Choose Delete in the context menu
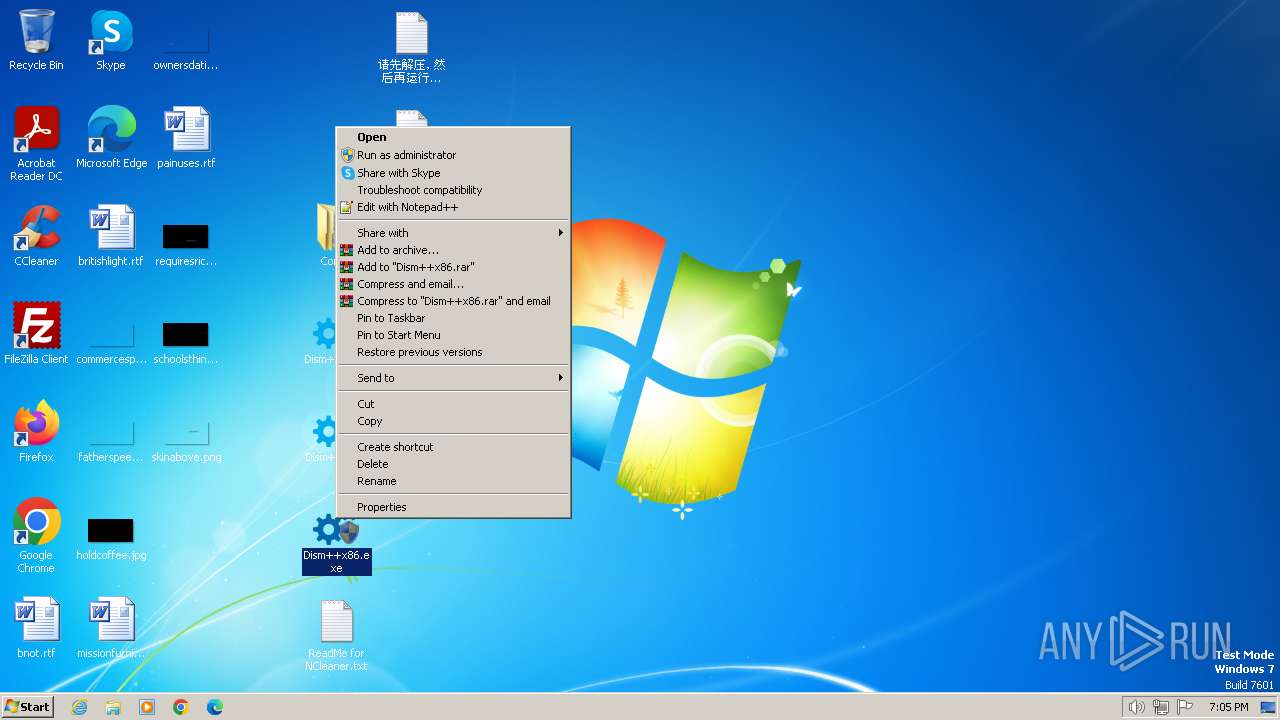The image size is (1280, 720). [x=453, y=464]
